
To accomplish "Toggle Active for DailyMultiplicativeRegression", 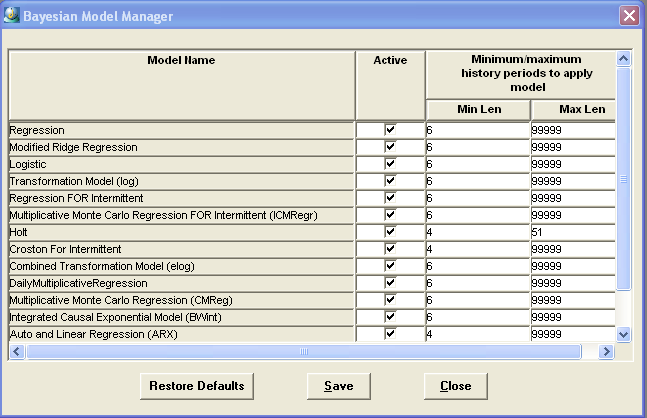I will pyautogui.click(x=390, y=283).
